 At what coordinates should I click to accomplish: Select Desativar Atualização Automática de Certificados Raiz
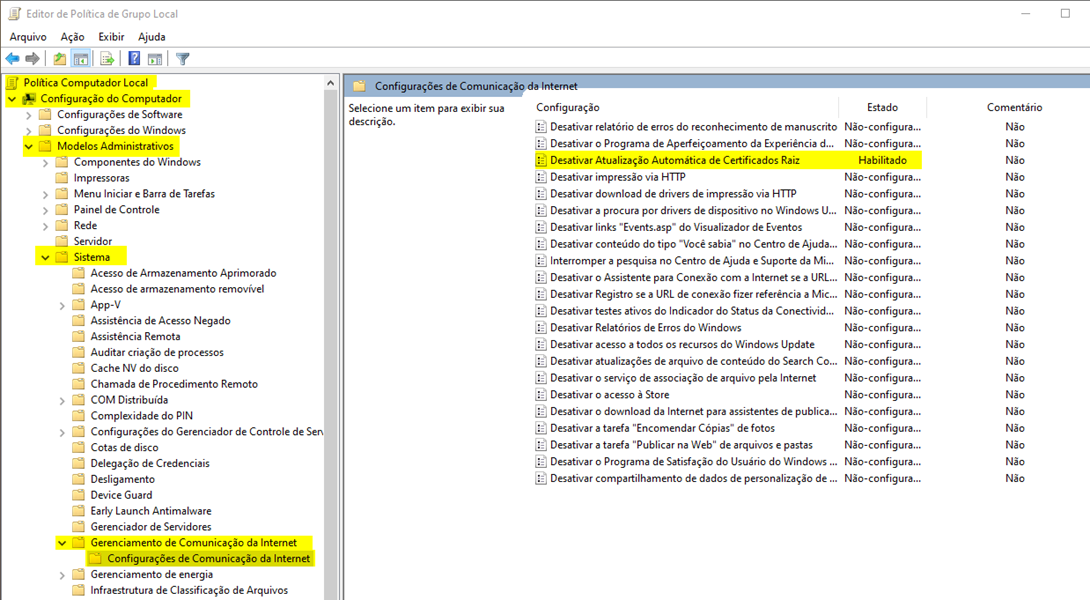point(674,161)
